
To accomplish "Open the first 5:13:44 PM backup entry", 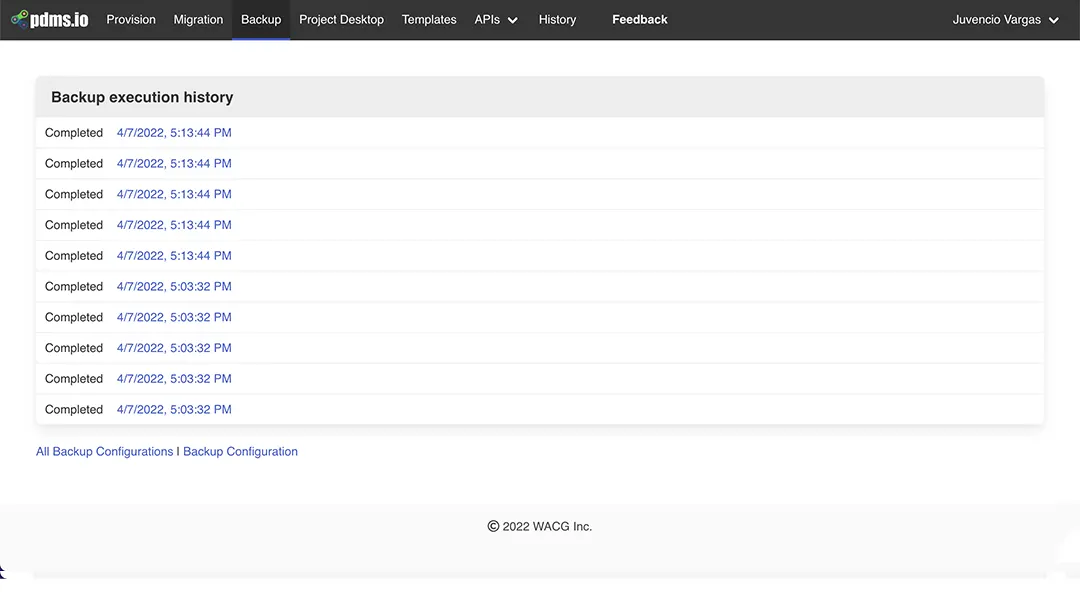I will tap(174, 133).
